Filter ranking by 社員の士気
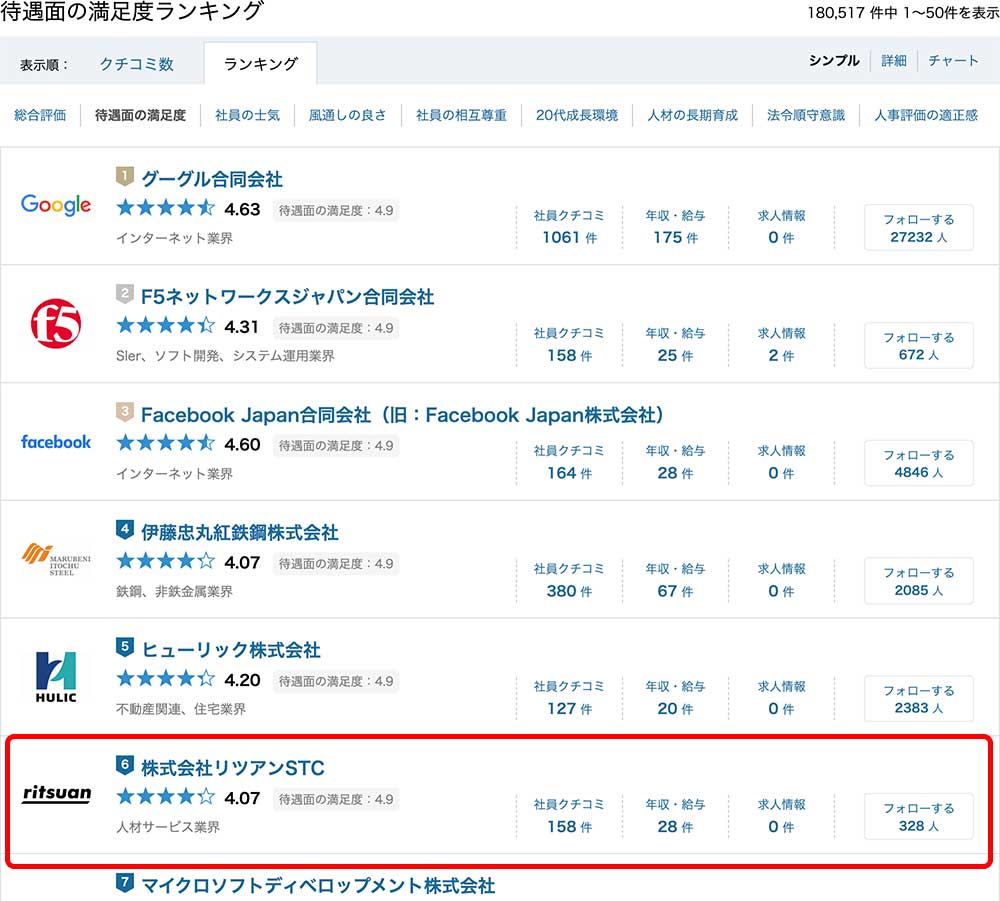Screen dimensions: 1000x901 247,115
